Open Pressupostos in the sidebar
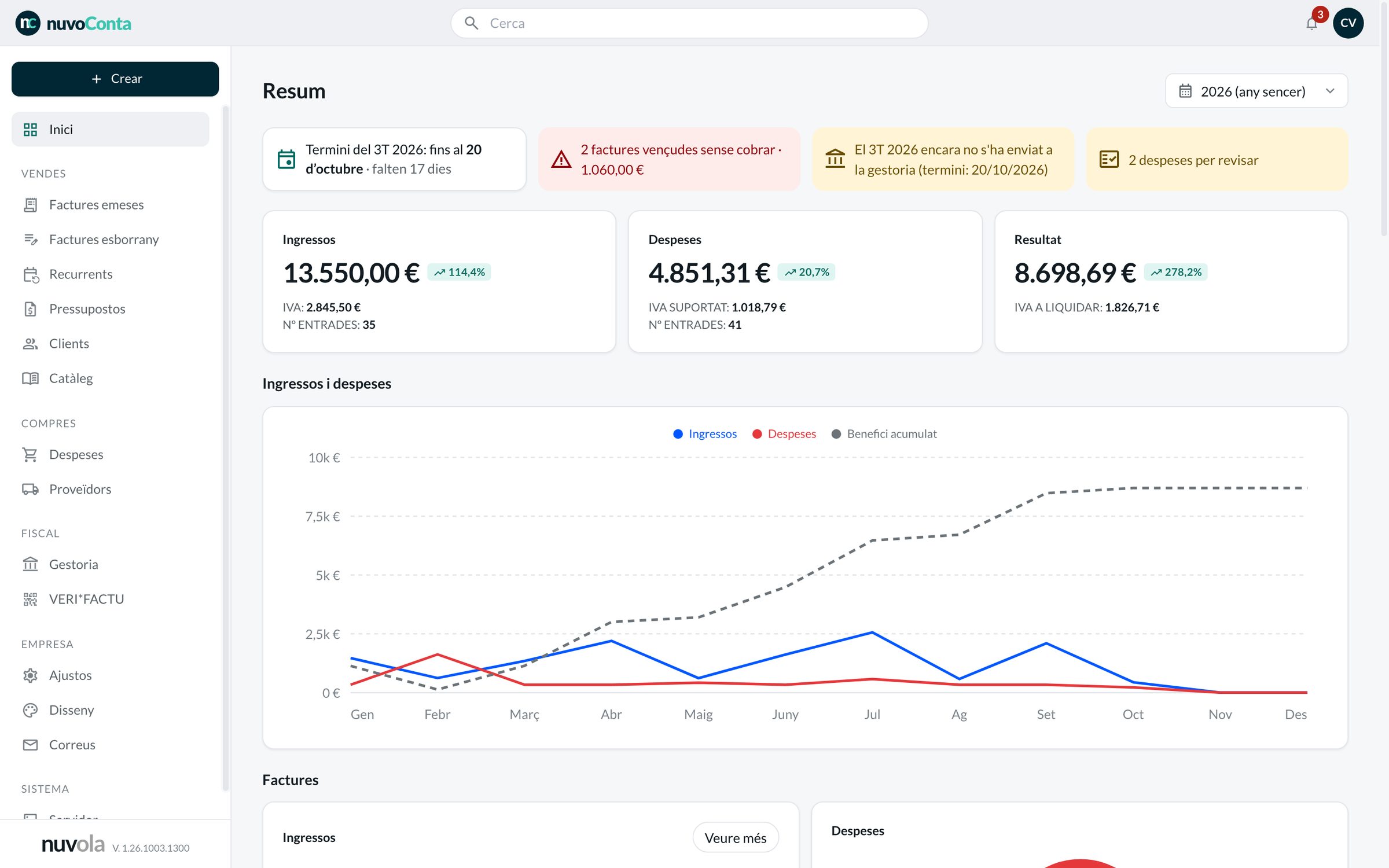 (x=110, y=309)
